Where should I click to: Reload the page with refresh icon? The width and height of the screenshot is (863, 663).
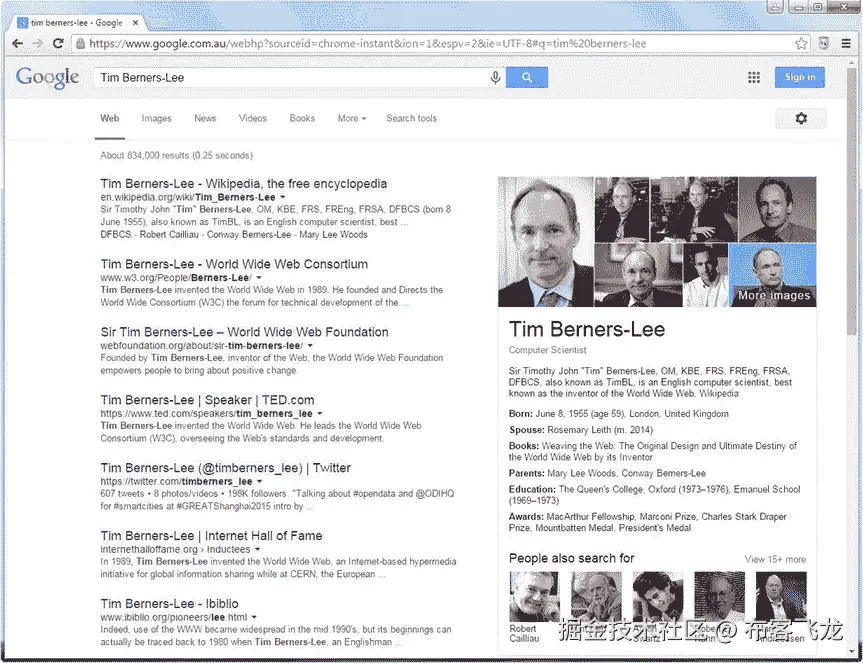point(58,43)
